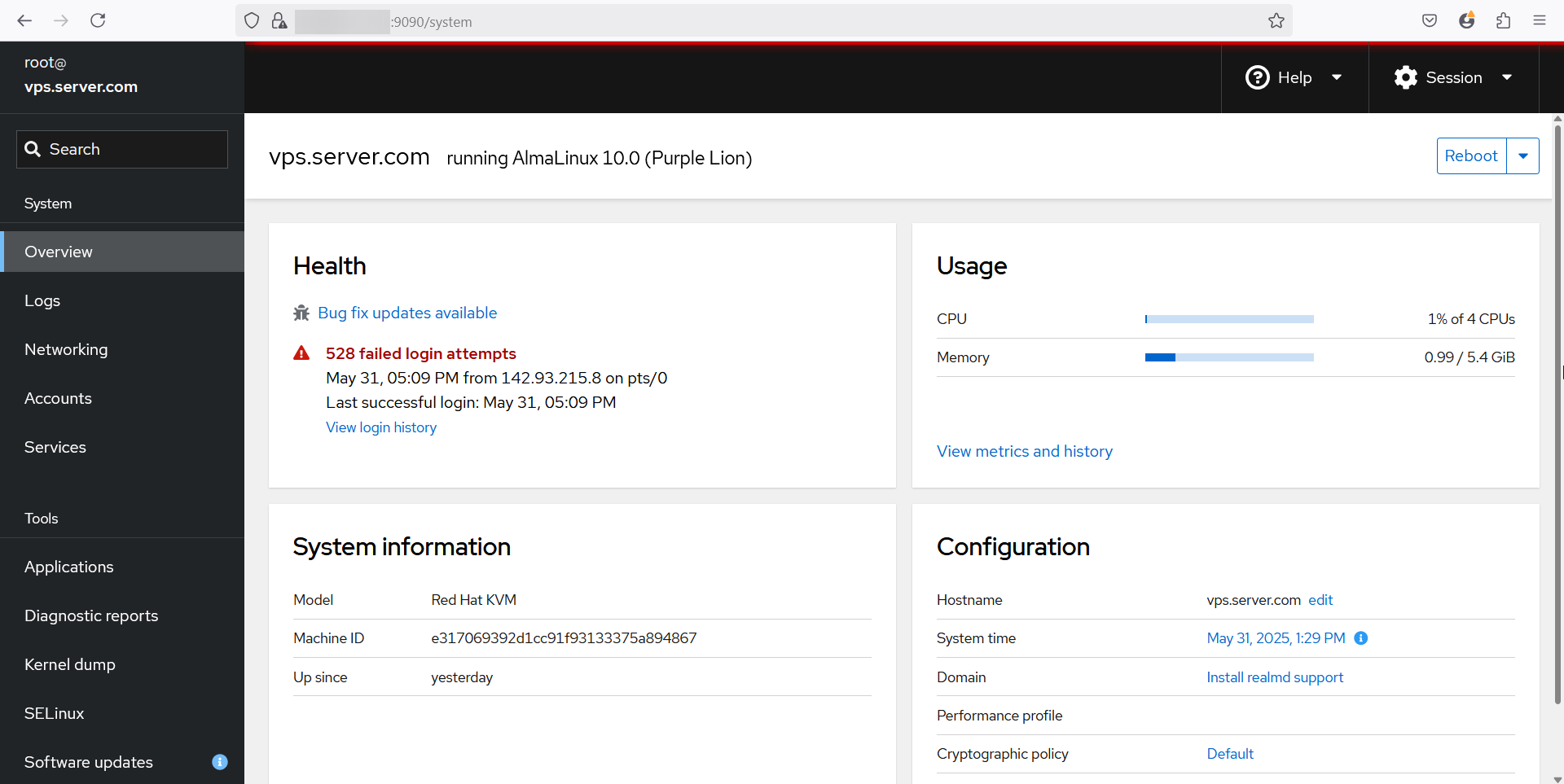The width and height of the screenshot is (1564, 784).
Task: Open the Pocket save icon
Action: coord(1430,21)
